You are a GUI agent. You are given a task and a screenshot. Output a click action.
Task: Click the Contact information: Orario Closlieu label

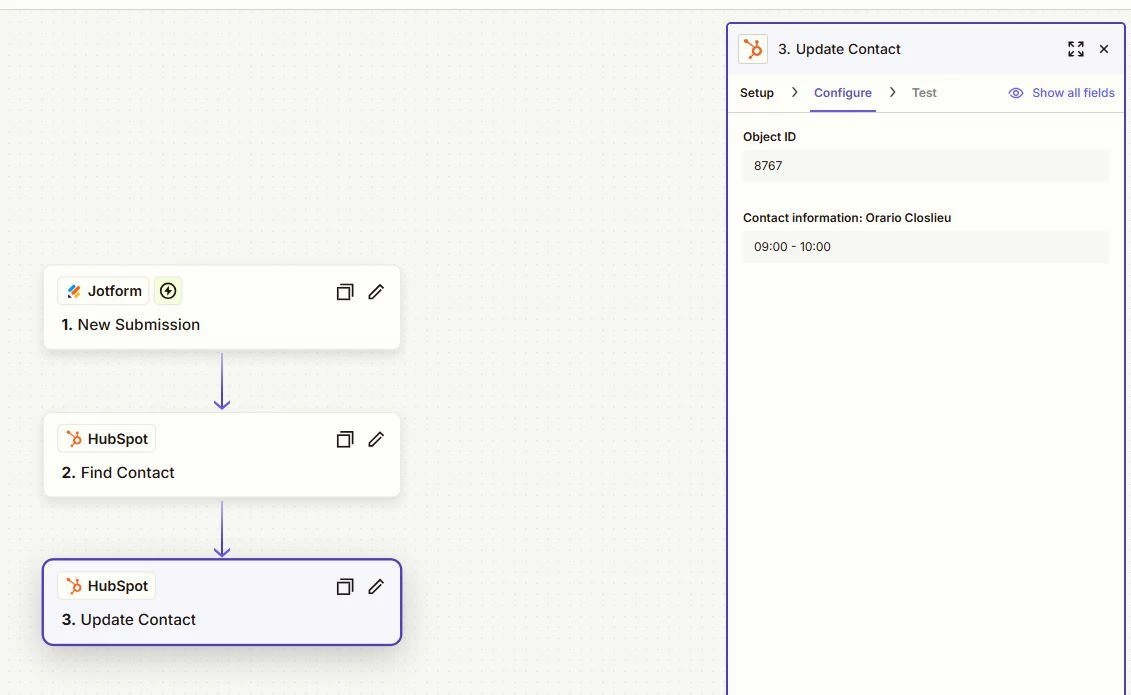847,218
